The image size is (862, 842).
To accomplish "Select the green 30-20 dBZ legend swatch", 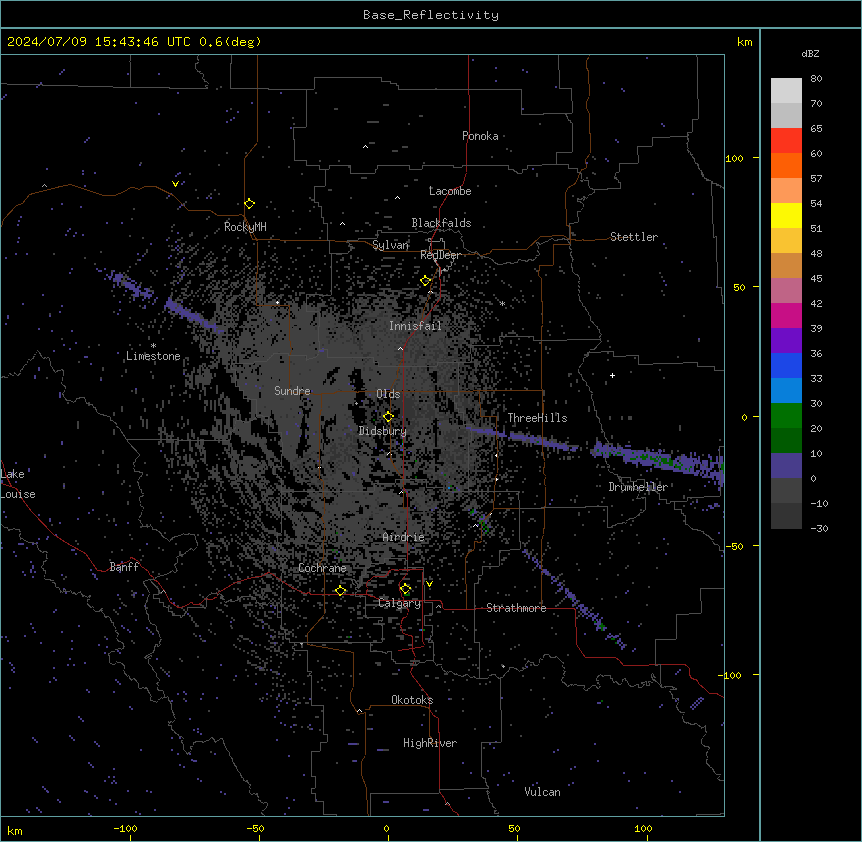I will pyautogui.click(x=786, y=416).
